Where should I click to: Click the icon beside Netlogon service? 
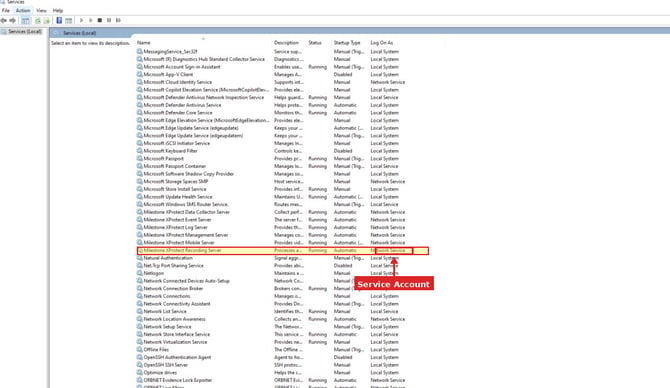pyautogui.click(x=139, y=273)
